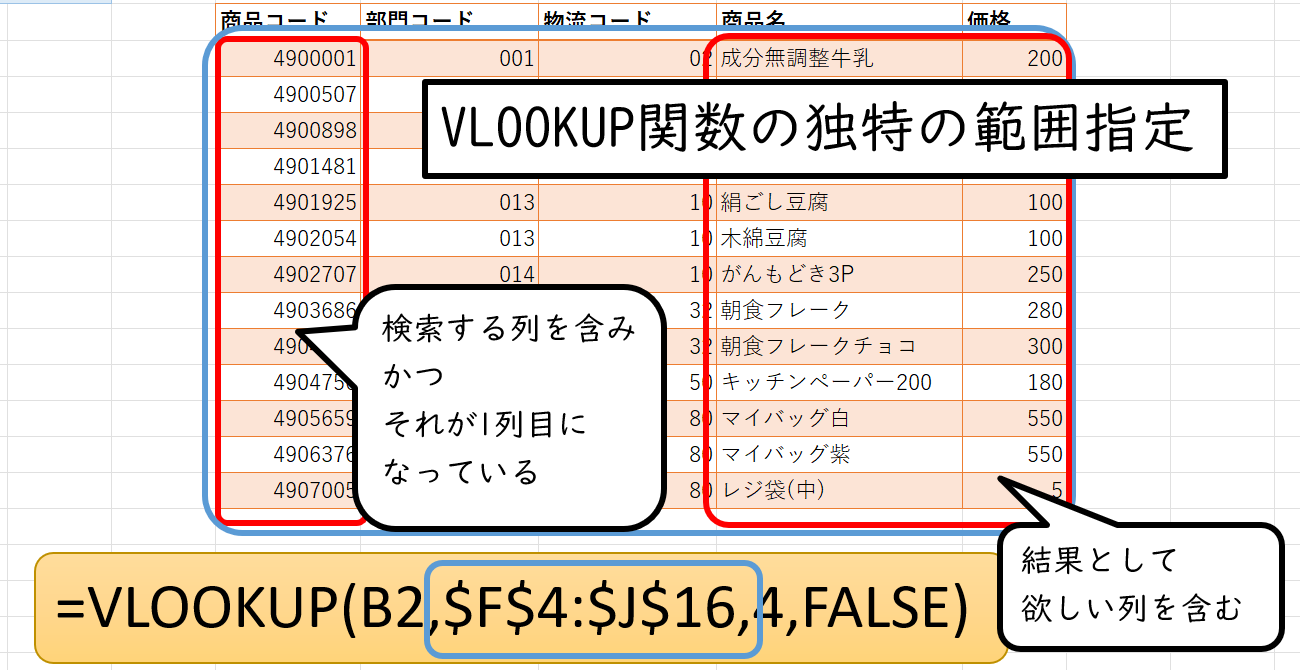The height and width of the screenshot is (670, 1300).
Task: Click price 550 in マイバッグ白 row
Action: (x=1014, y=418)
